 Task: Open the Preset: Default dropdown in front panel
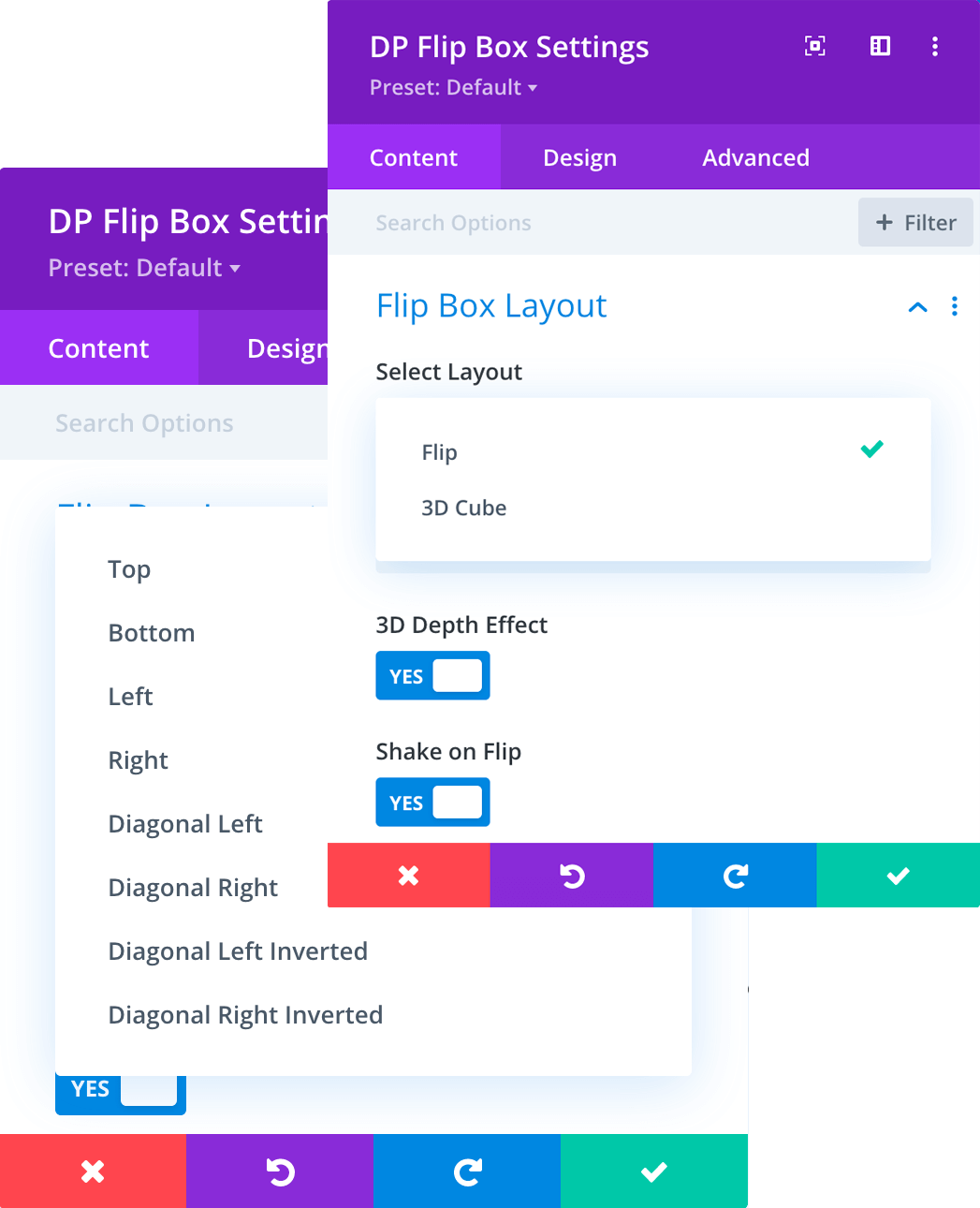pyautogui.click(x=453, y=88)
